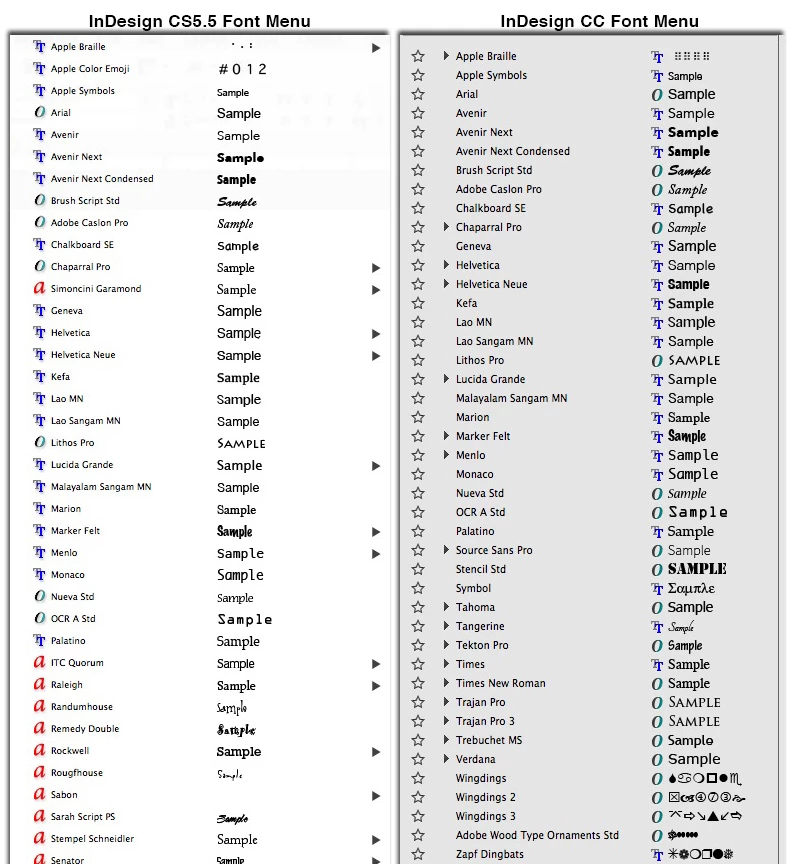Screen dimensions: 792x864
Task: Star the Verdana font in CC menu
Action: click(418, 759)
